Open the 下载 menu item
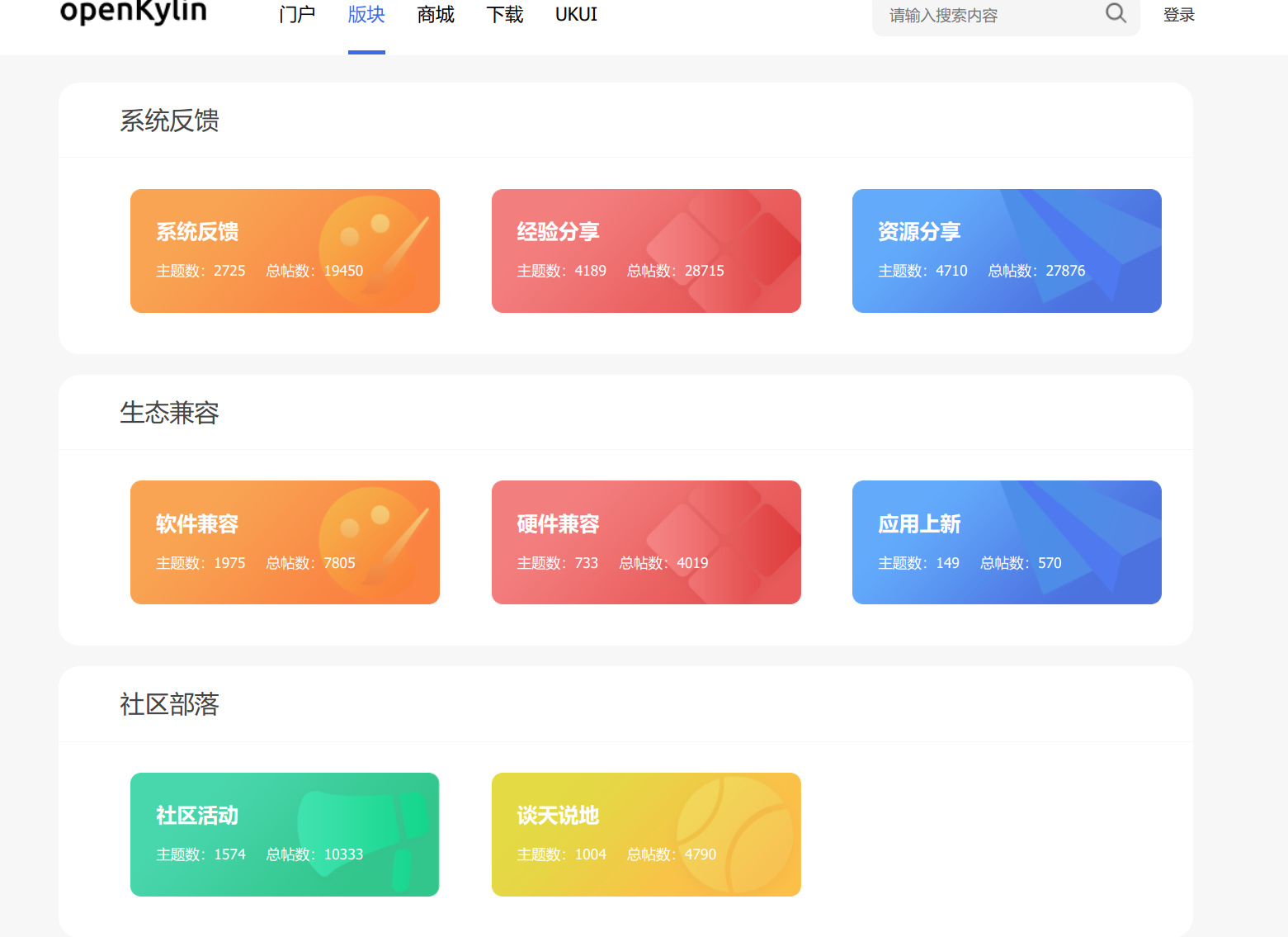Image resolution: width=1288 pixels, height=937 pixels. tap(504, 14)
